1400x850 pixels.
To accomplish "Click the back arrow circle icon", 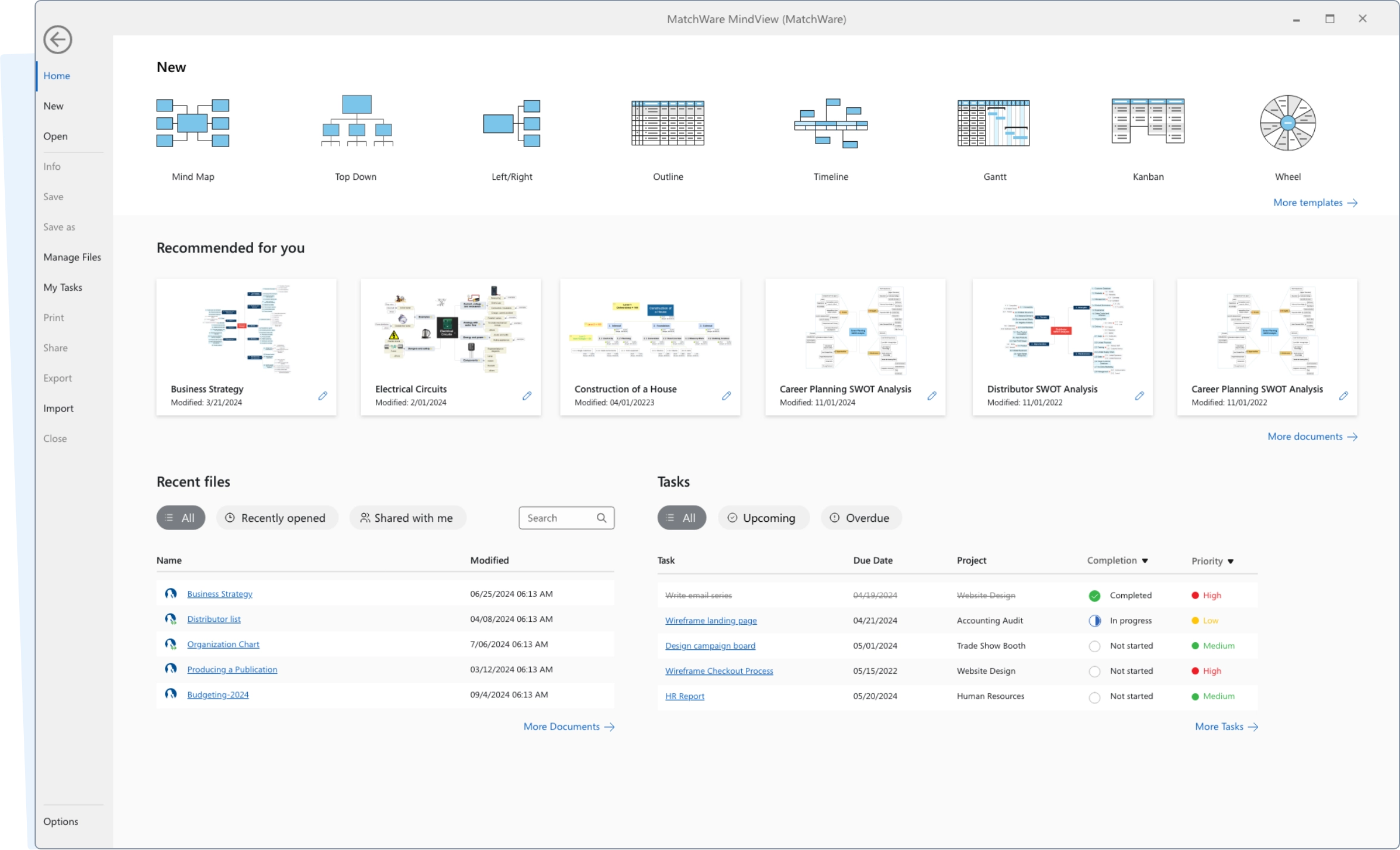I will pos(57,40).
